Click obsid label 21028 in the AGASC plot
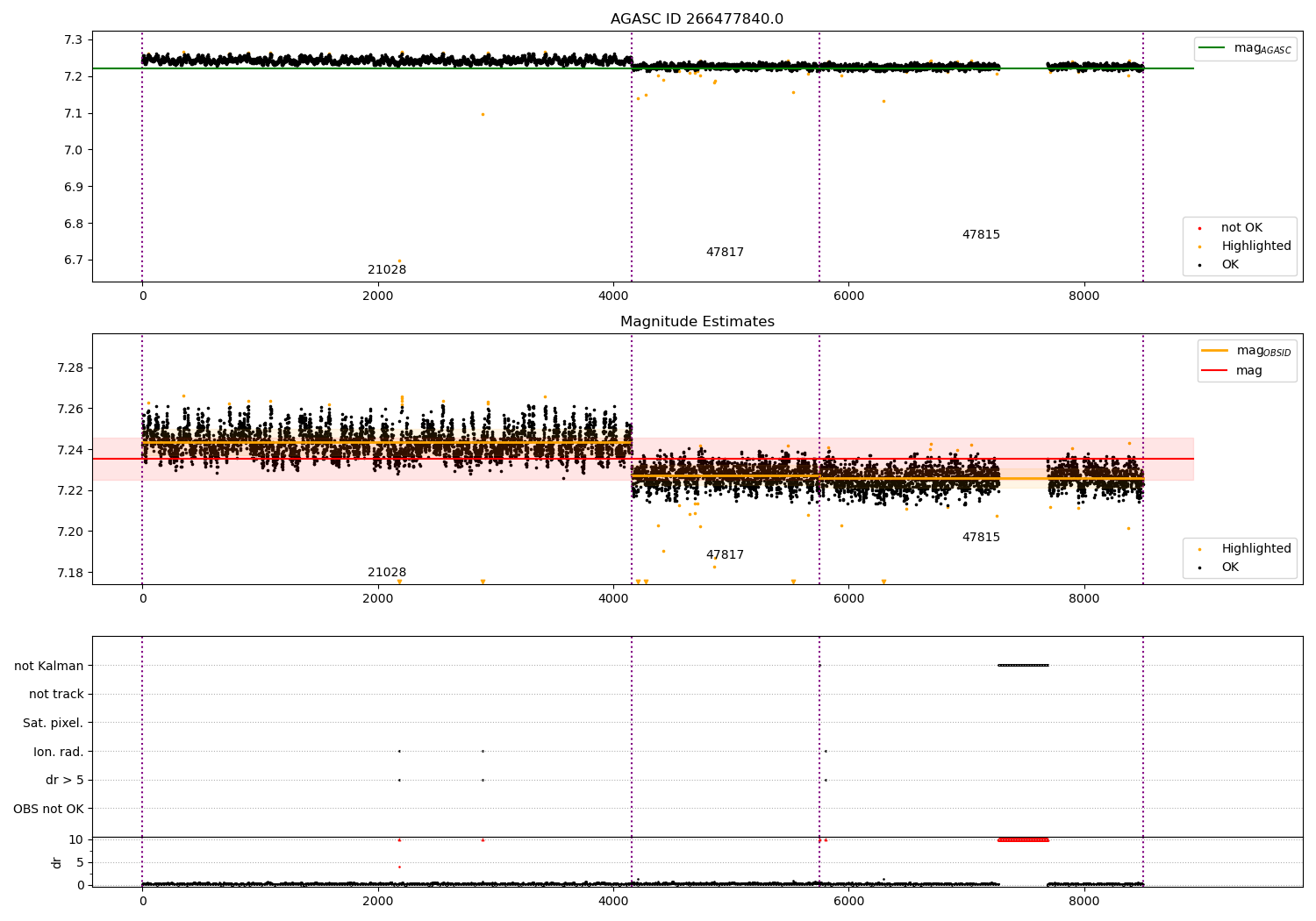Image resolution: width=1316 pixels, height=921 pixels. click(x=387, y=270)
